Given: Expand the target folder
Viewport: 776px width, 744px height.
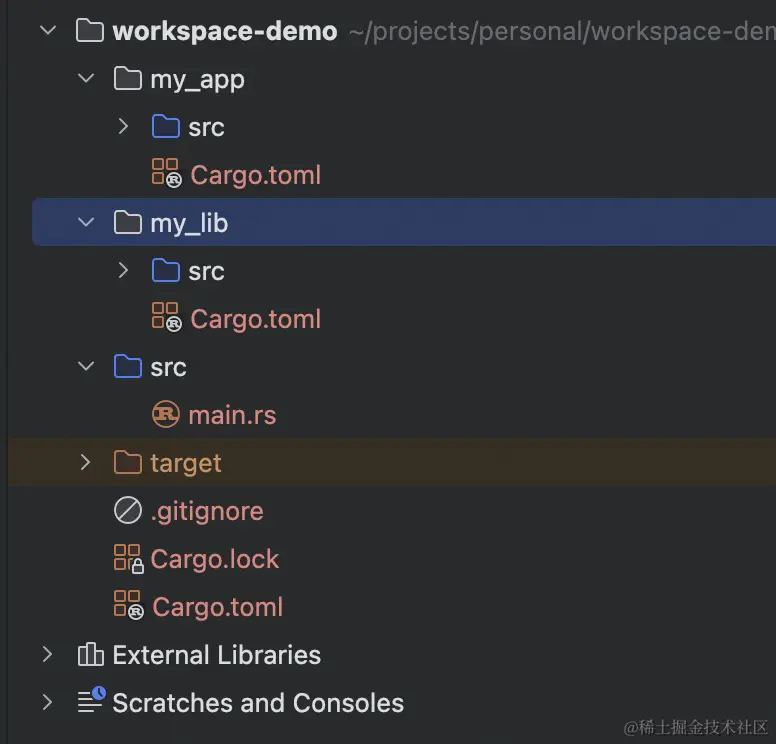Looking at the screenshot, I should pyautogui.click(x=86, y=462).
